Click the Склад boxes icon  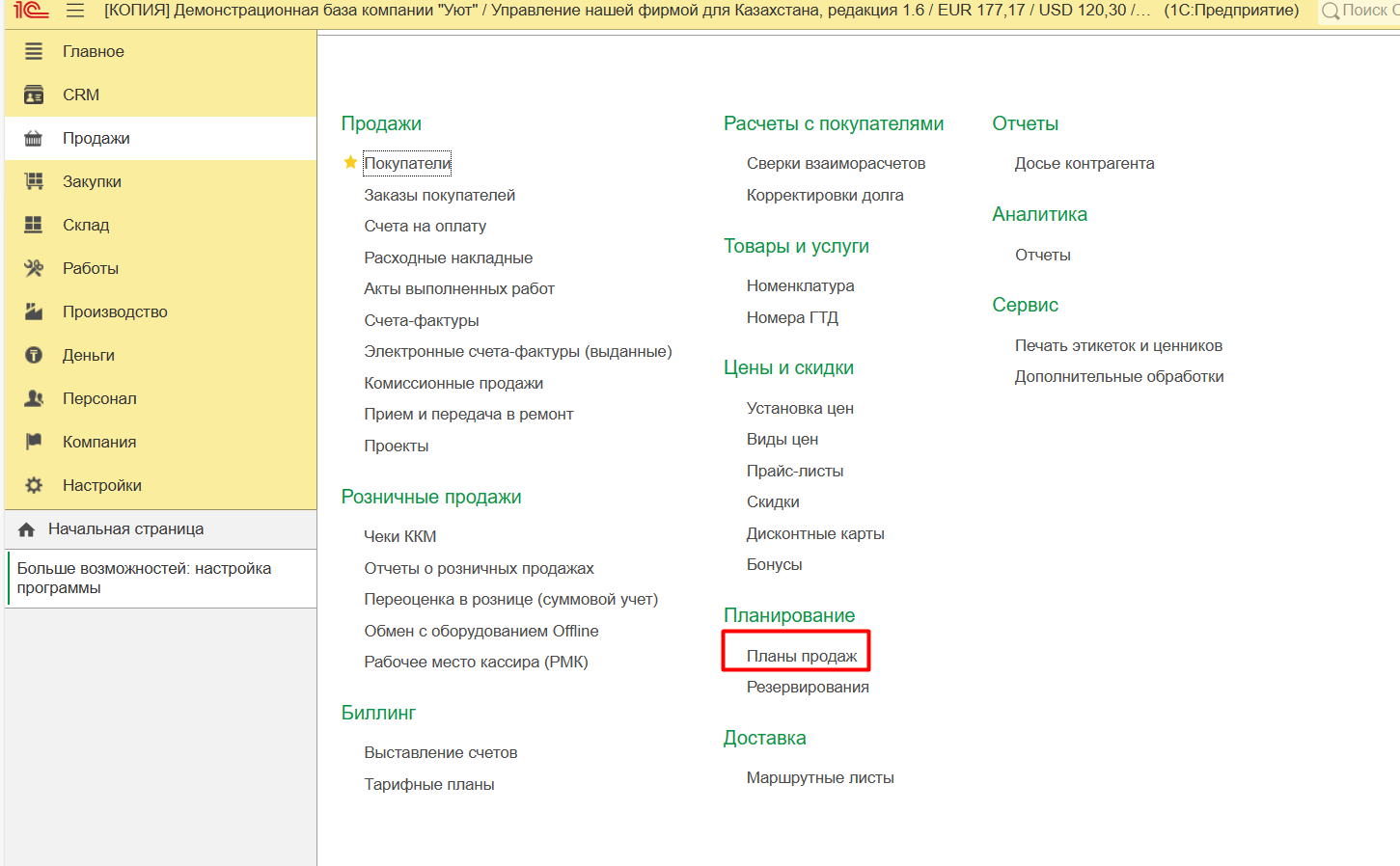pyautogui.click(x=34, y=225)
